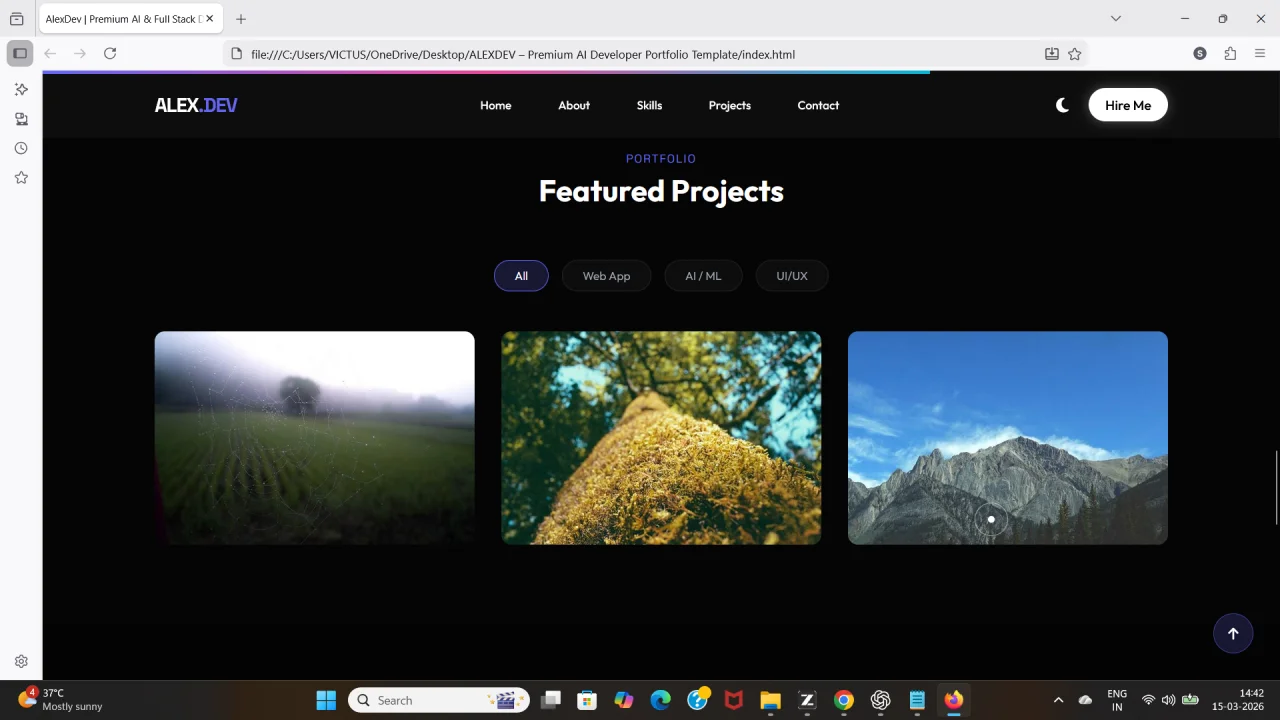Screen dimensions: 1280x720
Task: Go to the About nav link
Action: coord(574,105)
